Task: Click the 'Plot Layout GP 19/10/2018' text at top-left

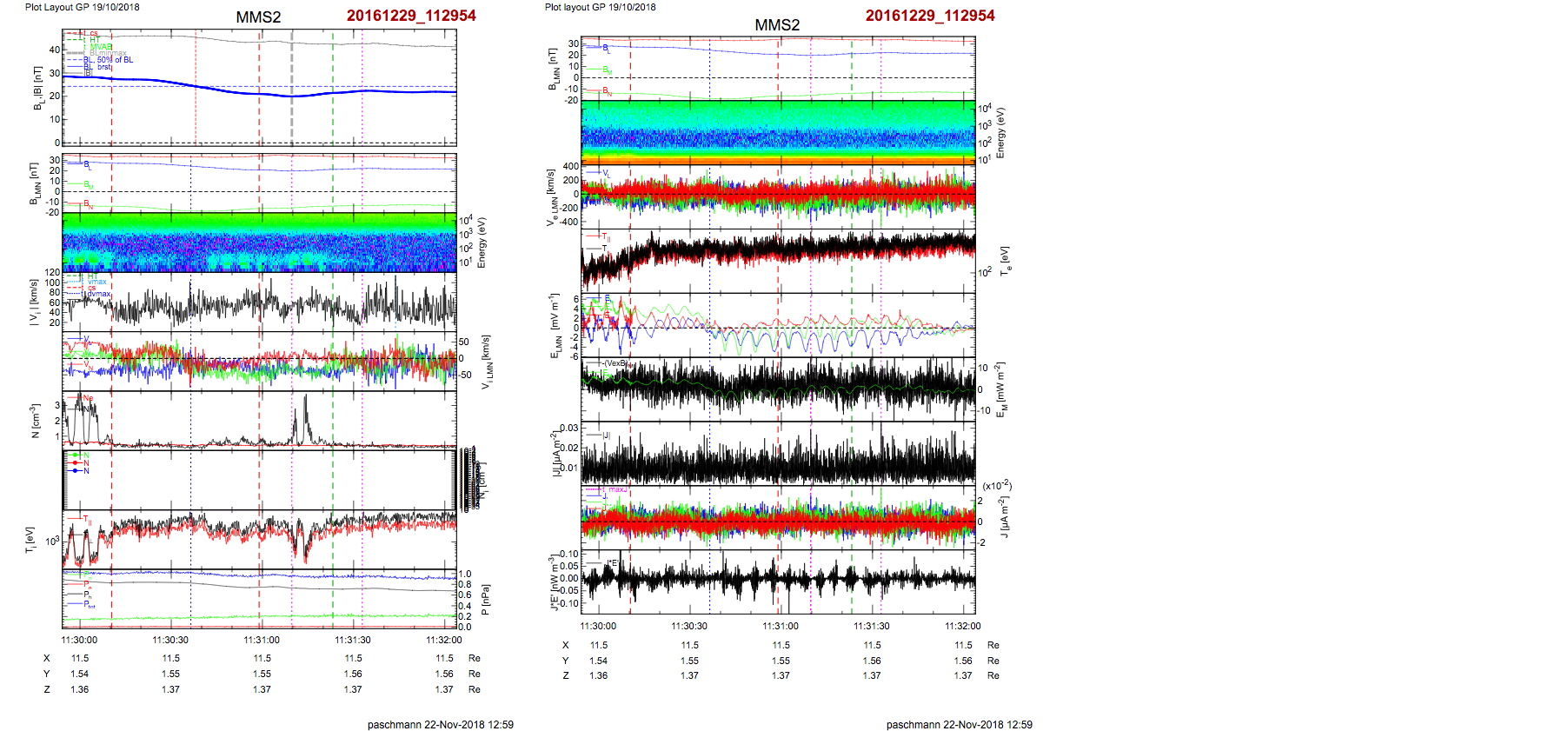Action: click(82, 7)
